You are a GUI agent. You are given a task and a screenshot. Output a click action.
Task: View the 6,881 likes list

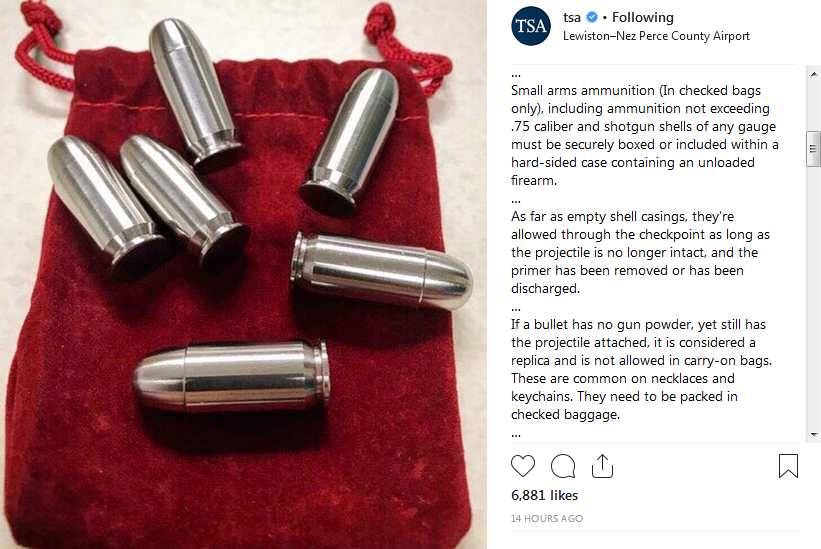[544, 495]
